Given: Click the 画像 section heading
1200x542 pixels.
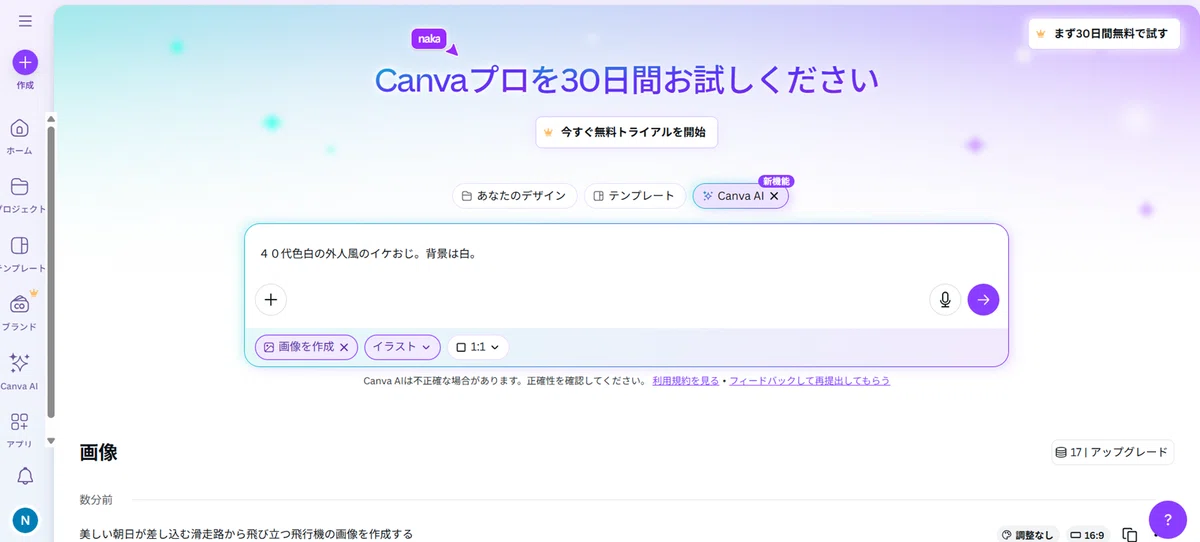Looking at the screenshot, I should click(x=99, y=452).
